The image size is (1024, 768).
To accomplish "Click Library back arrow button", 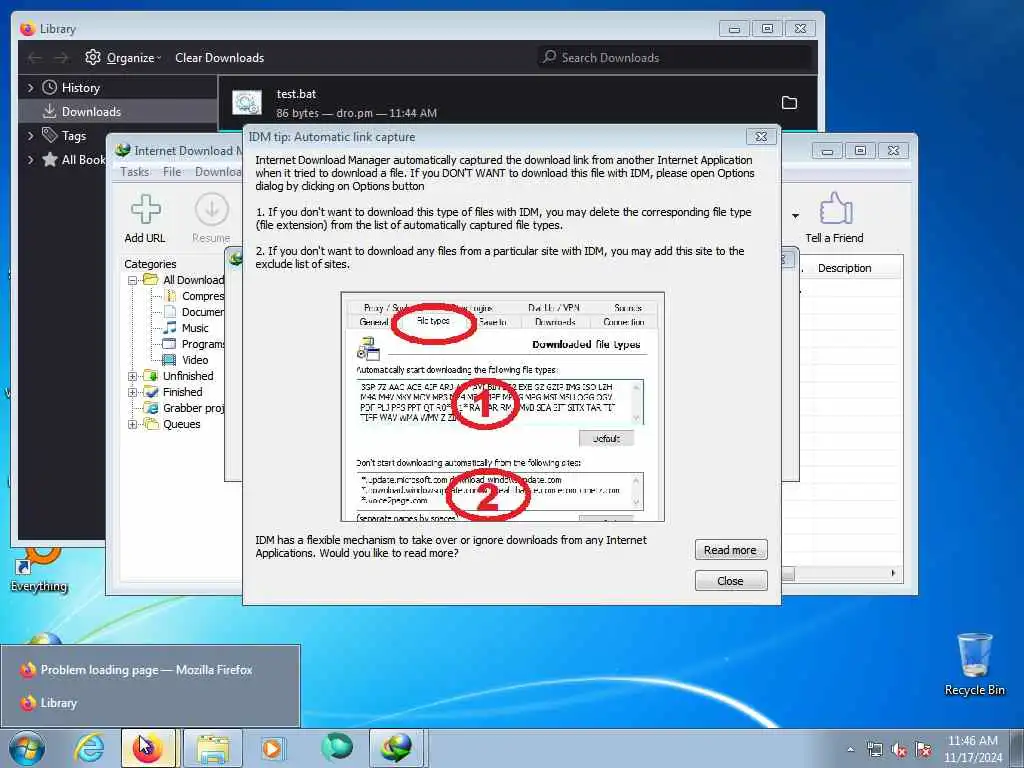I will click(35, 58).
